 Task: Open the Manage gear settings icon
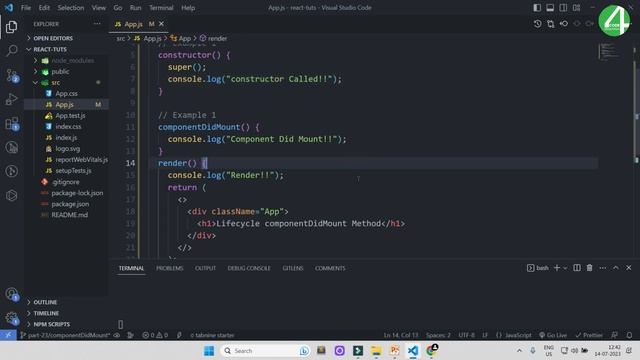click(x=12, y=318)
